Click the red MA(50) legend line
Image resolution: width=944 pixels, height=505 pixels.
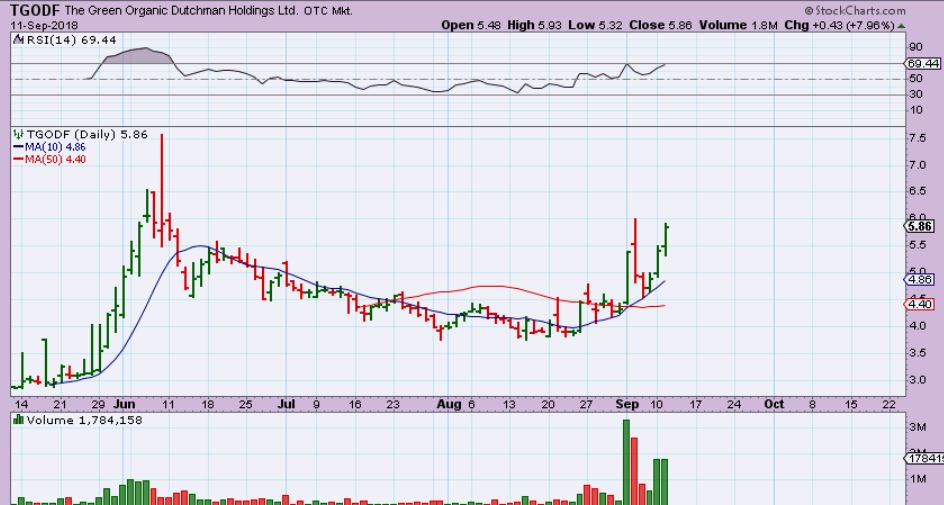pyautogui.click(x=18, y=158)
